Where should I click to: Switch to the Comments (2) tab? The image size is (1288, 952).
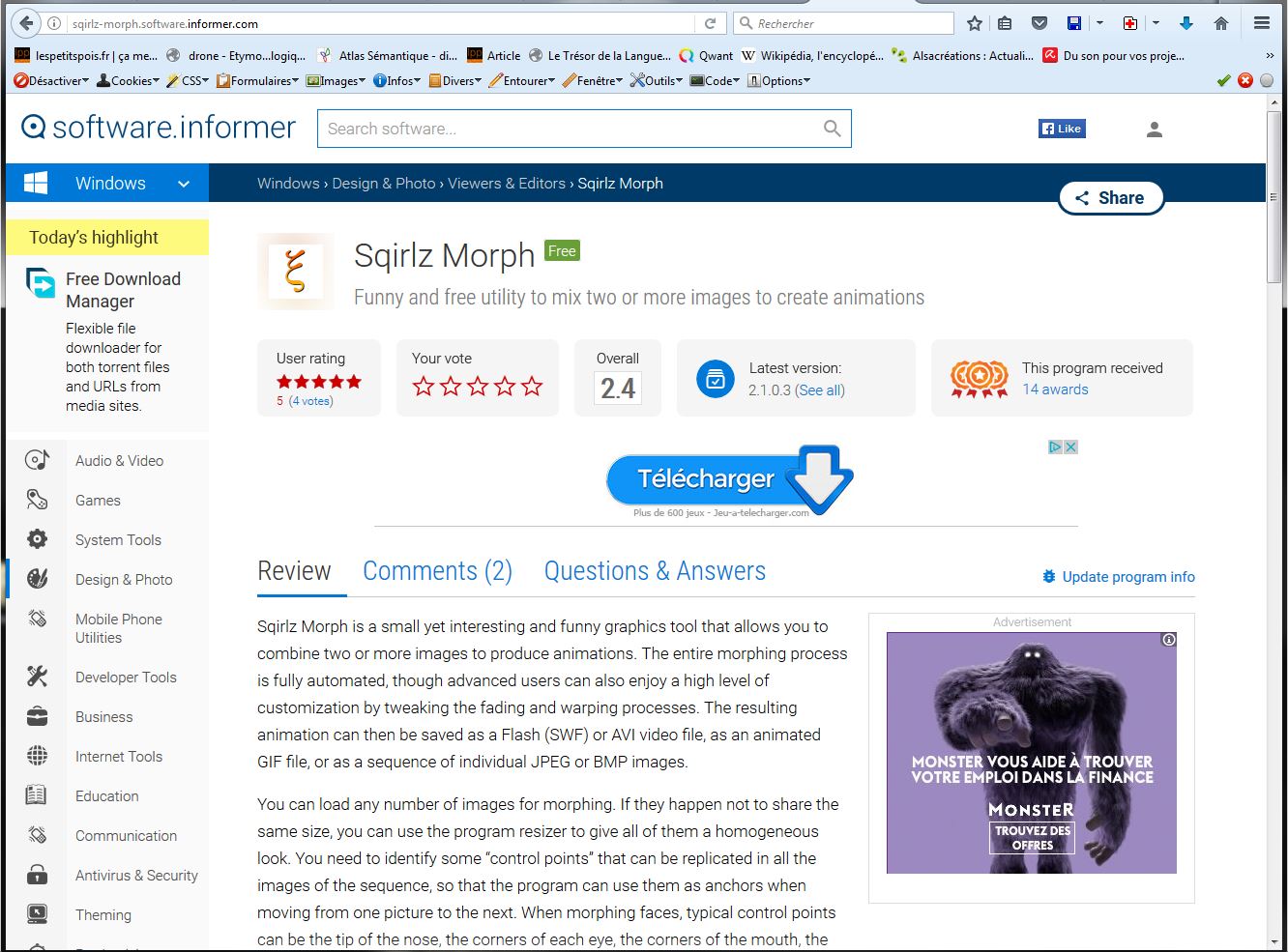pos(437,571)
